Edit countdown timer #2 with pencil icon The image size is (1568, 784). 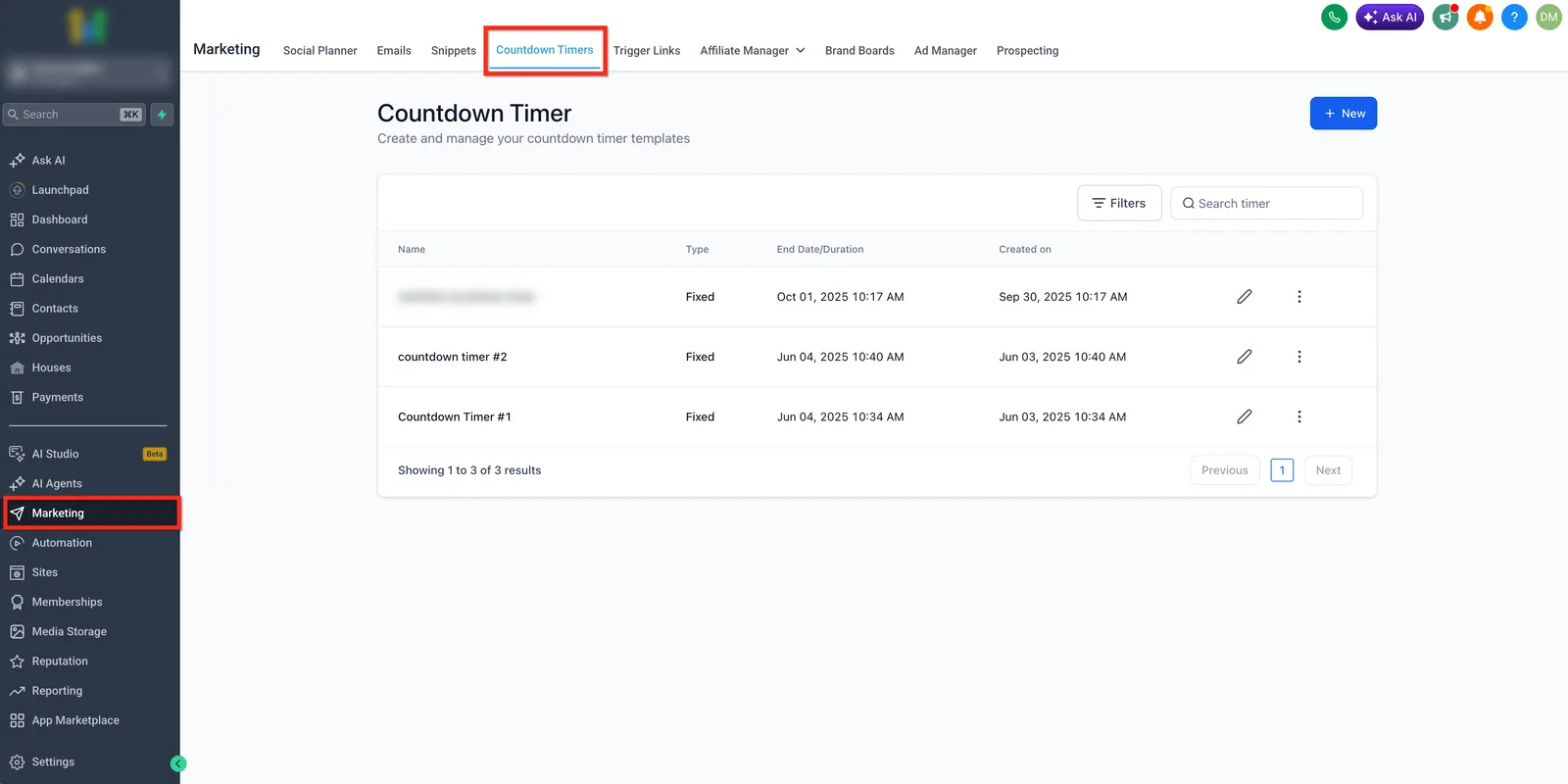click(x=1244, y=357)
